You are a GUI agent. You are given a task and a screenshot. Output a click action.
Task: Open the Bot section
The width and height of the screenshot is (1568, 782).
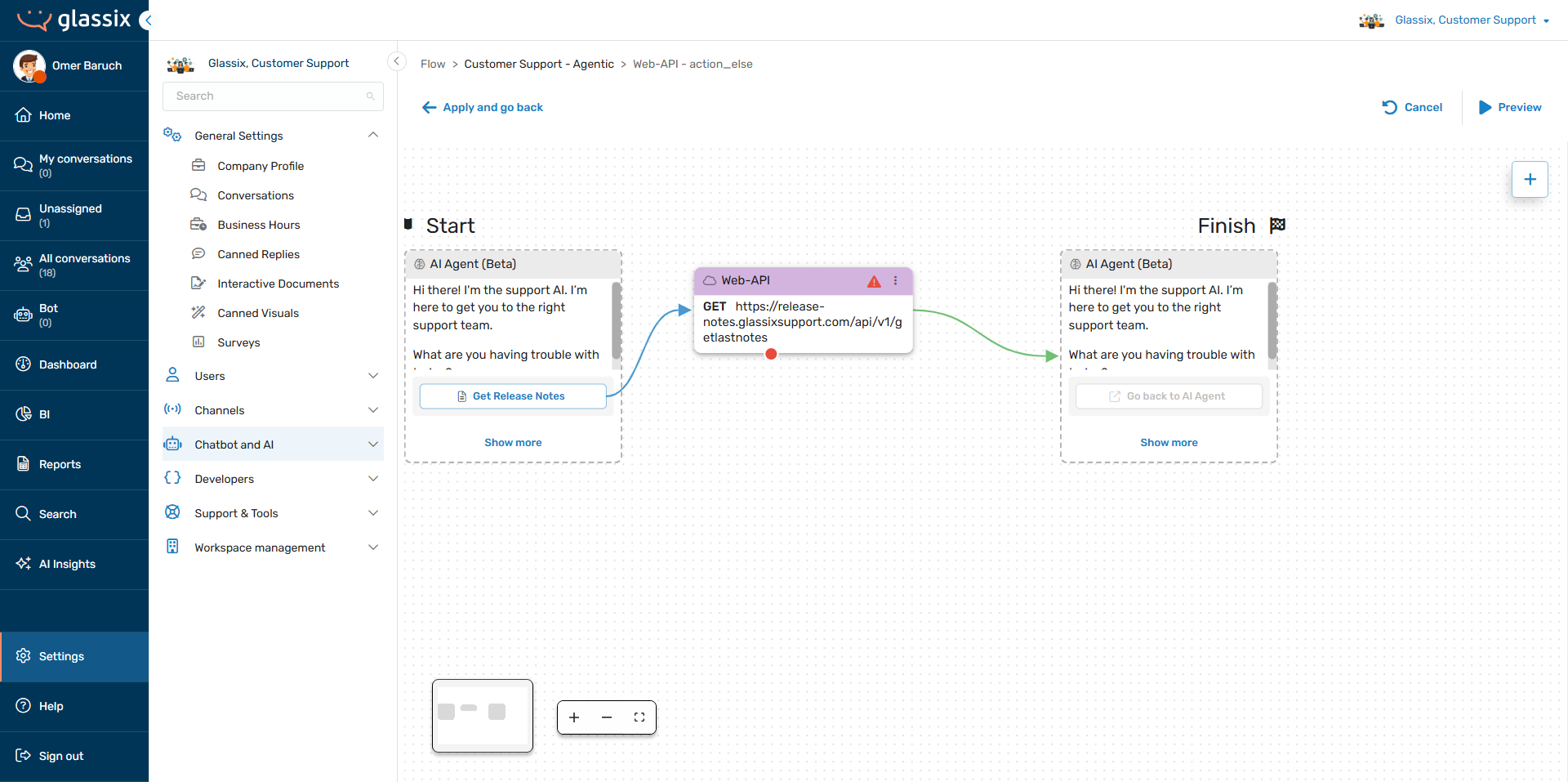pyautogui.click(x=74, y=315)
